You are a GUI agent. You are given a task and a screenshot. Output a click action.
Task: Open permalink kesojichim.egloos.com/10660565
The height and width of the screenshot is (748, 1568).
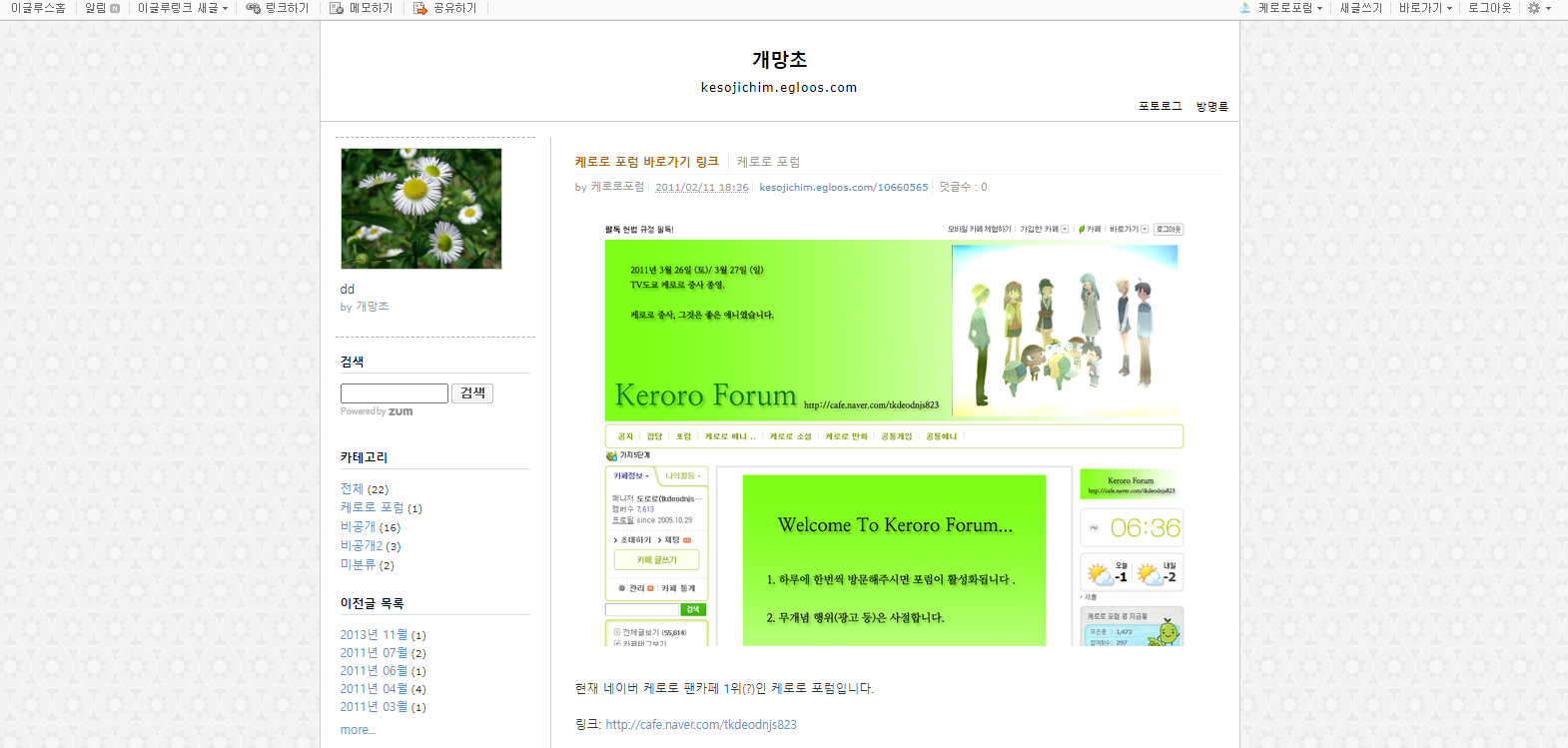click(843, 187)
